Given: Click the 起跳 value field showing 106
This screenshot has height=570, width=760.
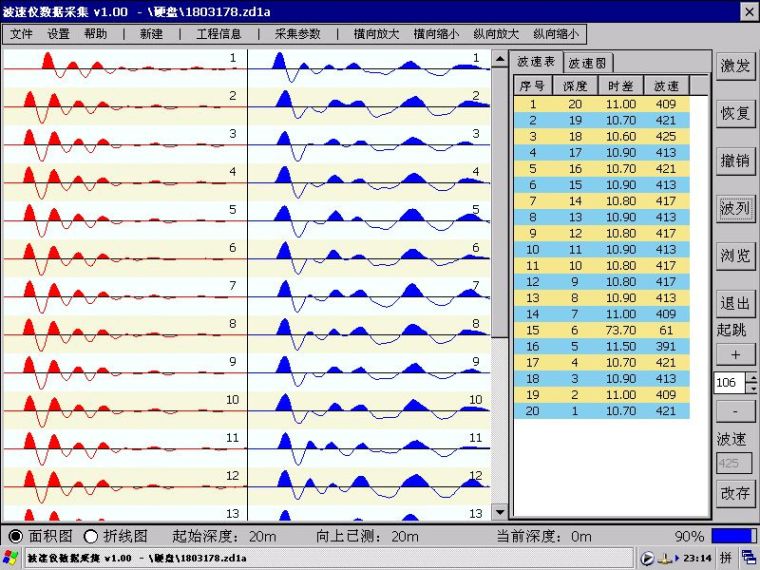Looking at the screenshot, I should coord(728,383).
